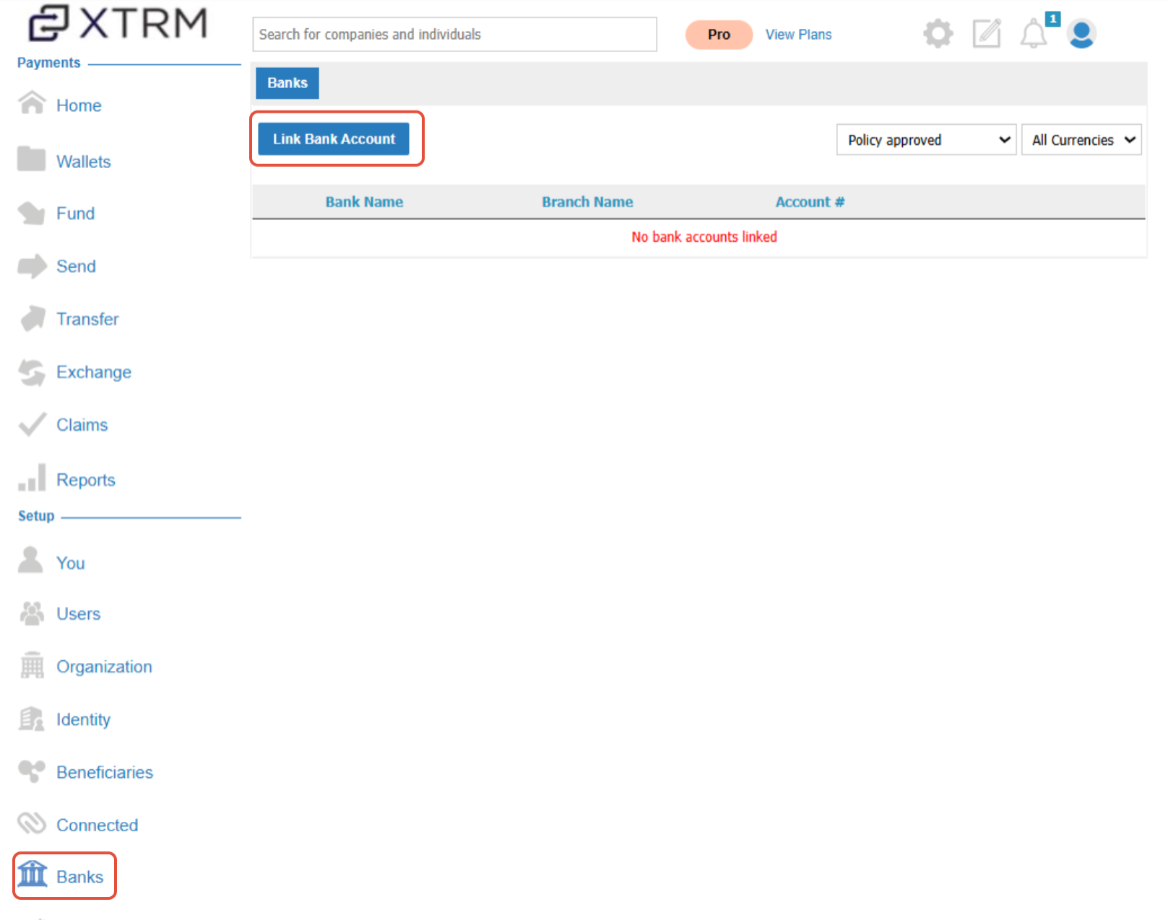The width and height of the screenshot is (1168, 920).
Task: Sort by Bank Name column header
Action: coord(364,202)
